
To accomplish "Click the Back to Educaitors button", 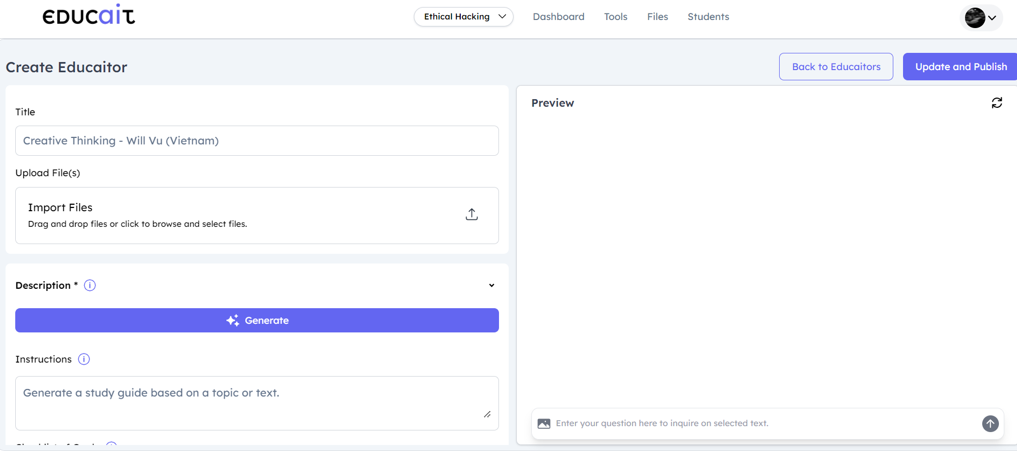I will click(x=835, y=67).
